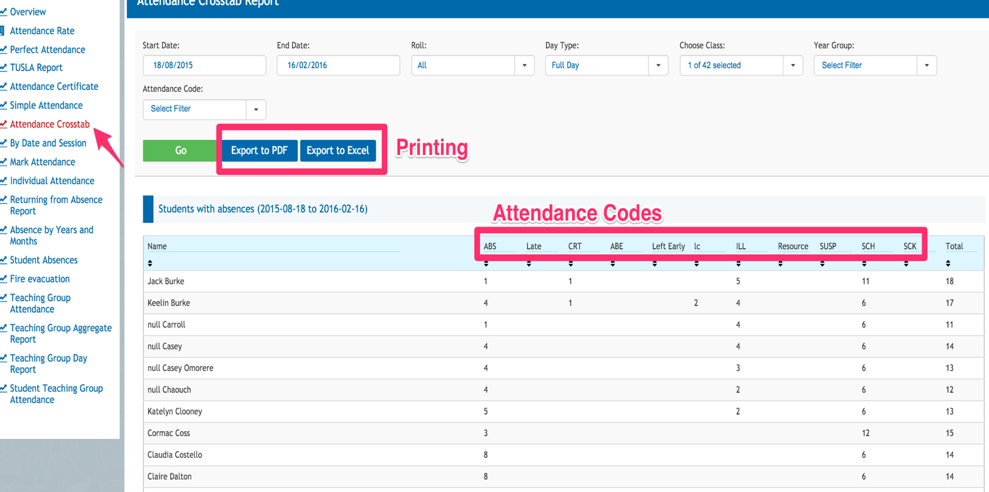
Task: Sort by CRT column arrows
Action: click(x=571, y=263)
